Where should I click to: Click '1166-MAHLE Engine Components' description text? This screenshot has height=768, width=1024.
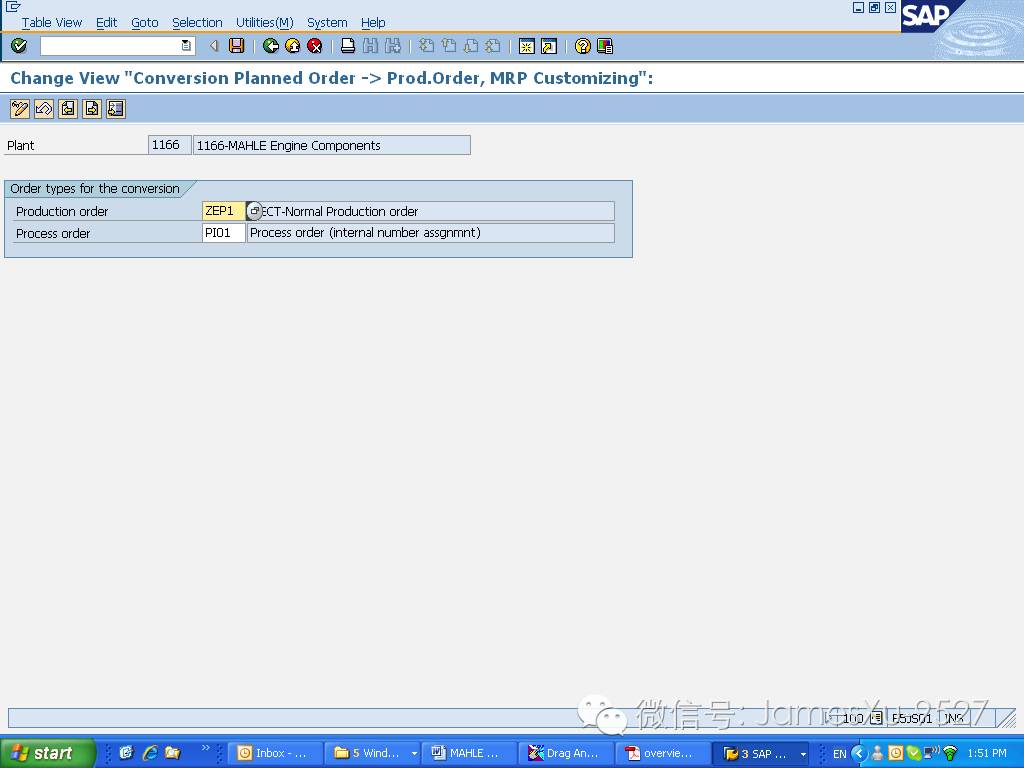click(288, 146)
